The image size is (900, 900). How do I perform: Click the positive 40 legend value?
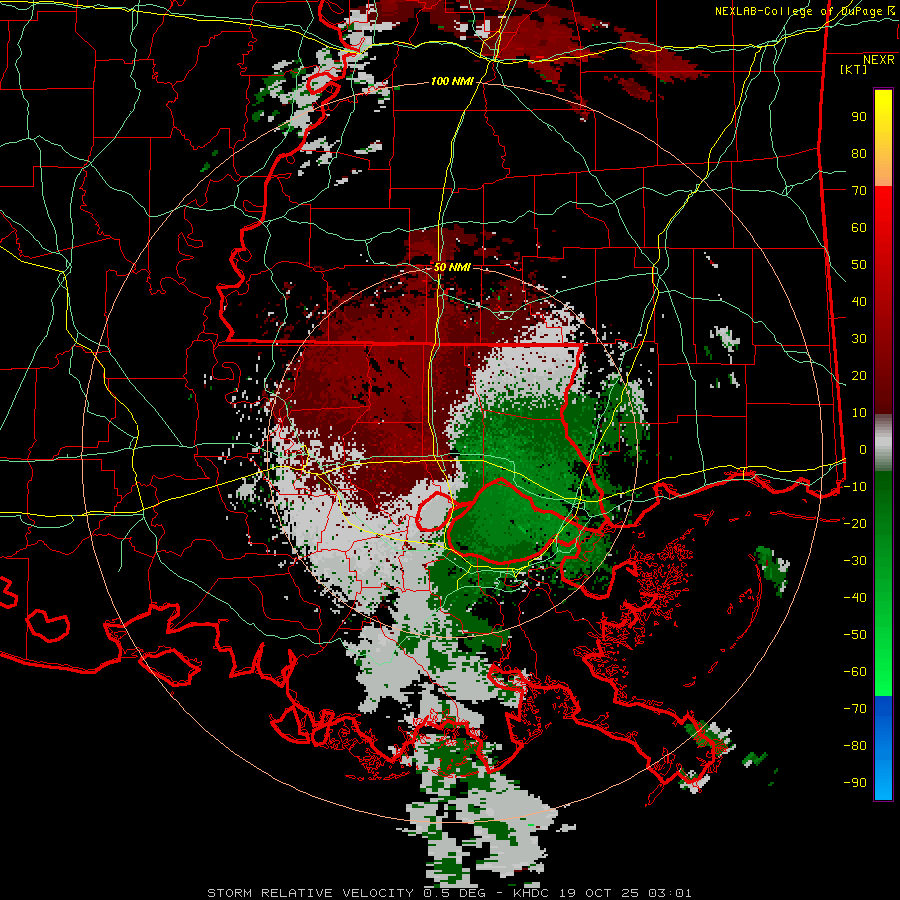[x=859, y=301]
